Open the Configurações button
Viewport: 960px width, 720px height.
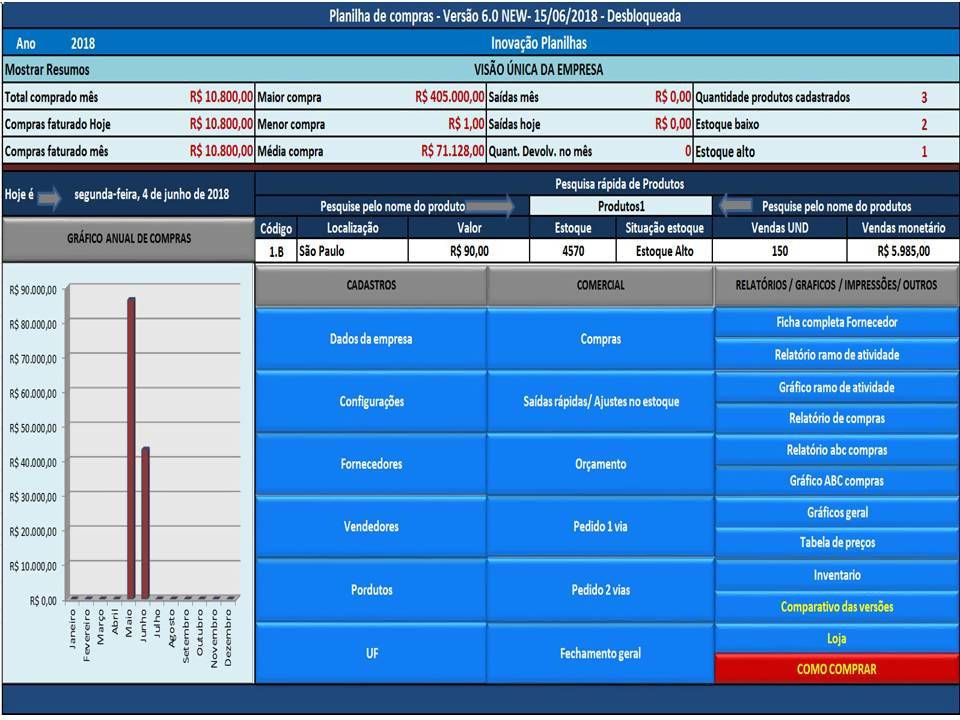coord(370,401)
